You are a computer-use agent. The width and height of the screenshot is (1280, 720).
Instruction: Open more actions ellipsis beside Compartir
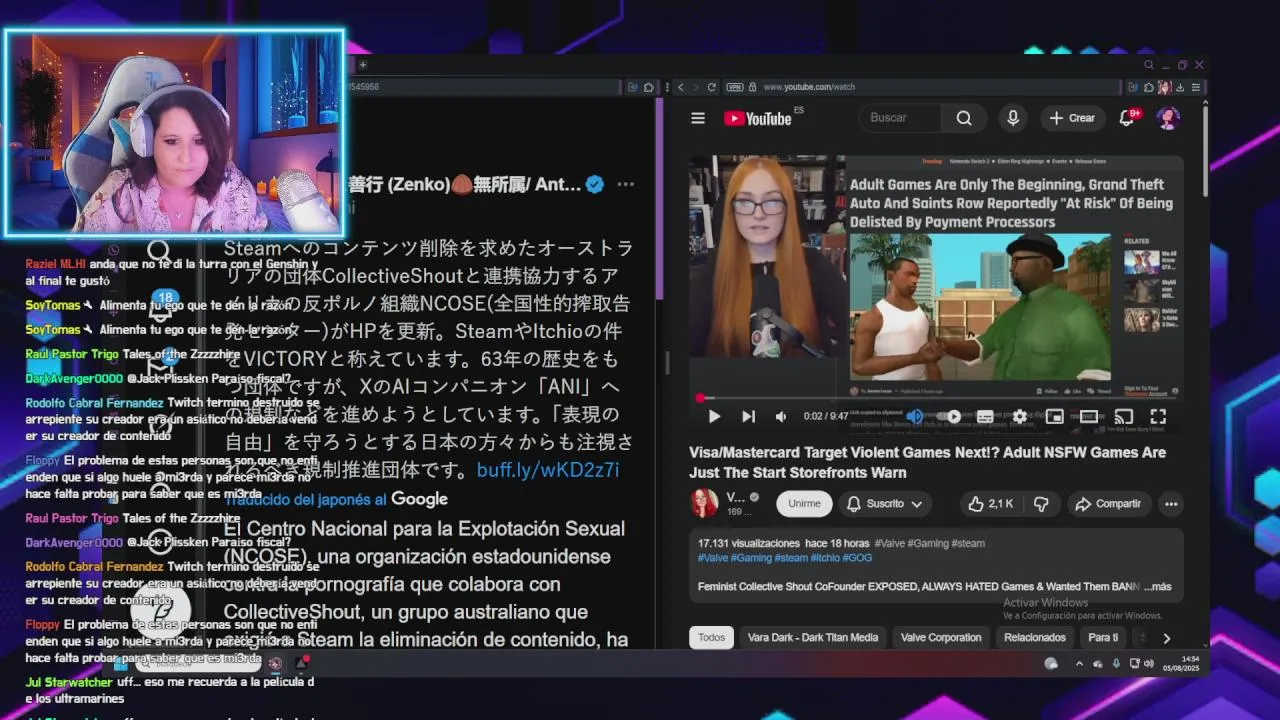tap(1171, 504)
